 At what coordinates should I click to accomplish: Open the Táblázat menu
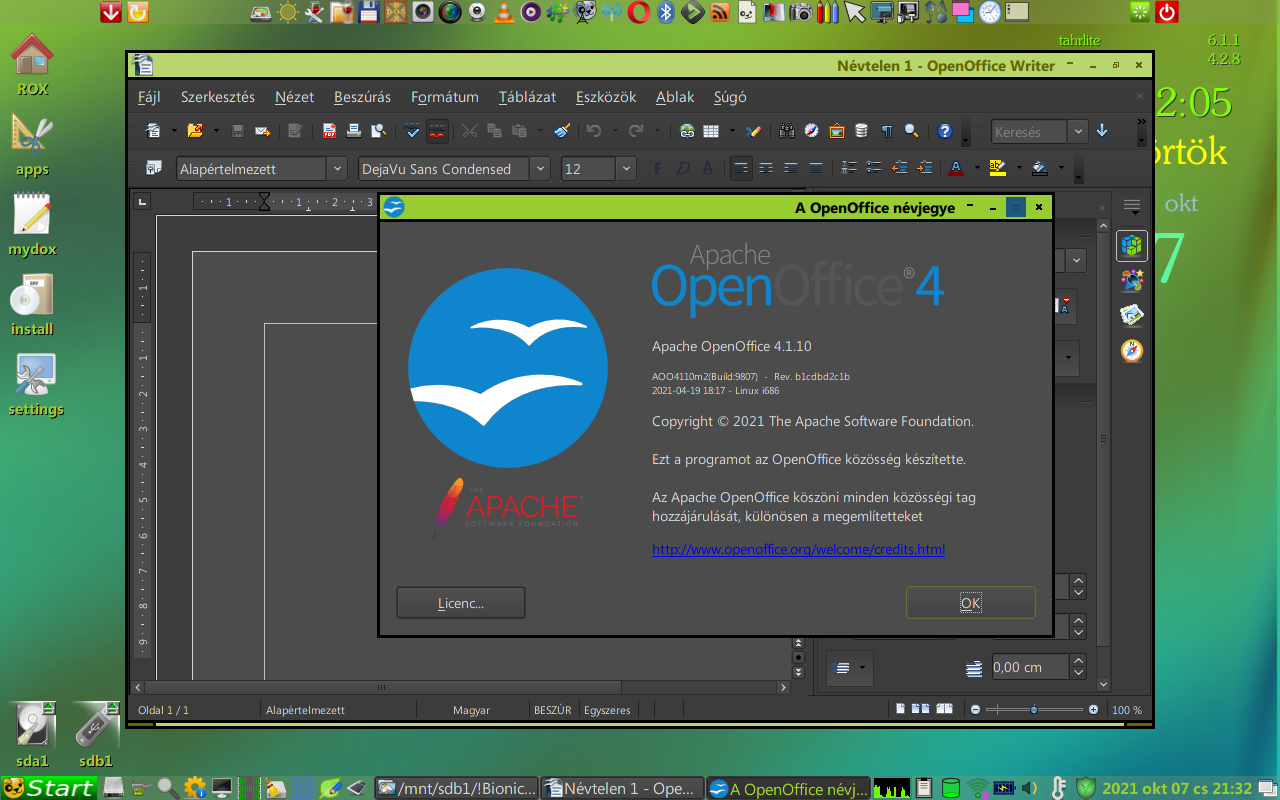pos(528,97)
